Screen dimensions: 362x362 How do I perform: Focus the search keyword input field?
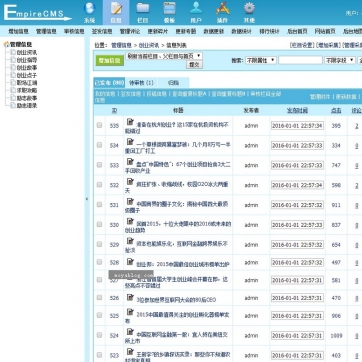coord(300,60)
